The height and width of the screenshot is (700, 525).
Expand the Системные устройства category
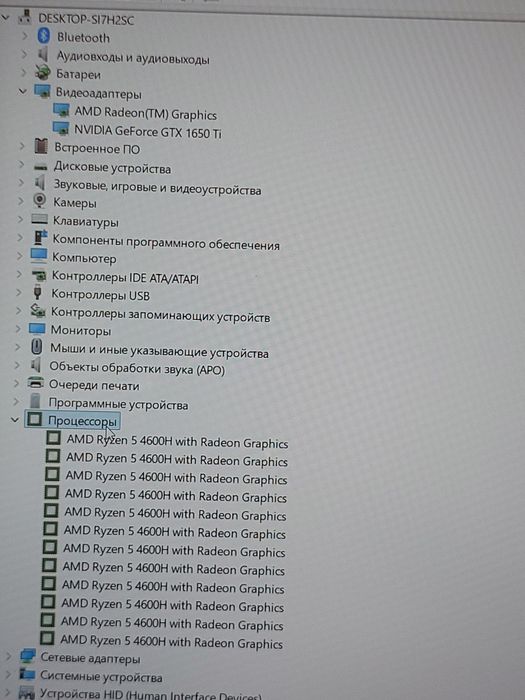(x=8, y=675)
